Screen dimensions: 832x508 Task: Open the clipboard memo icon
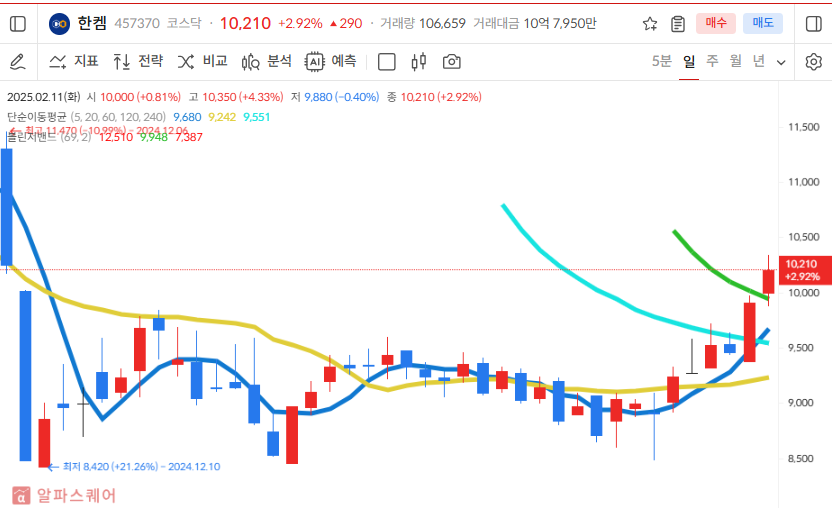[x=678, y=24]
